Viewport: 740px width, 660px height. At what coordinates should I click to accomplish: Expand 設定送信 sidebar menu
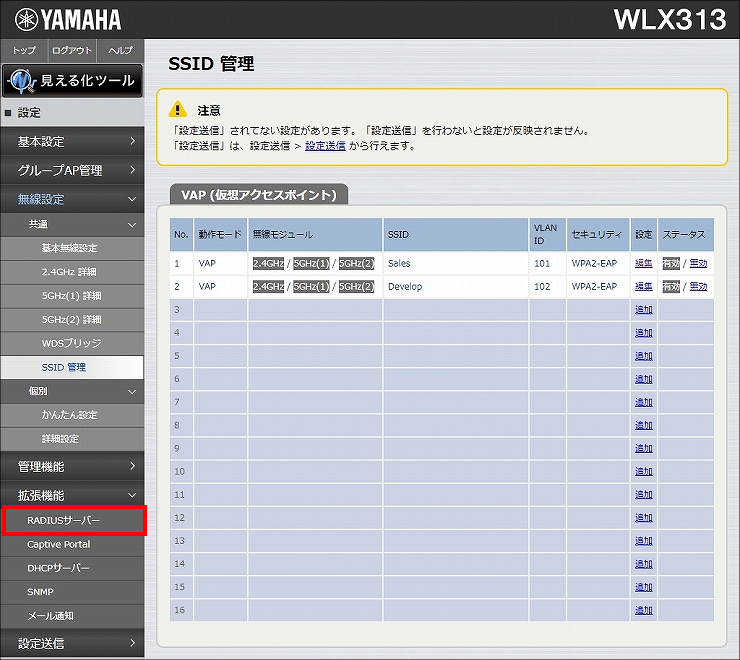tap(72, 643)
